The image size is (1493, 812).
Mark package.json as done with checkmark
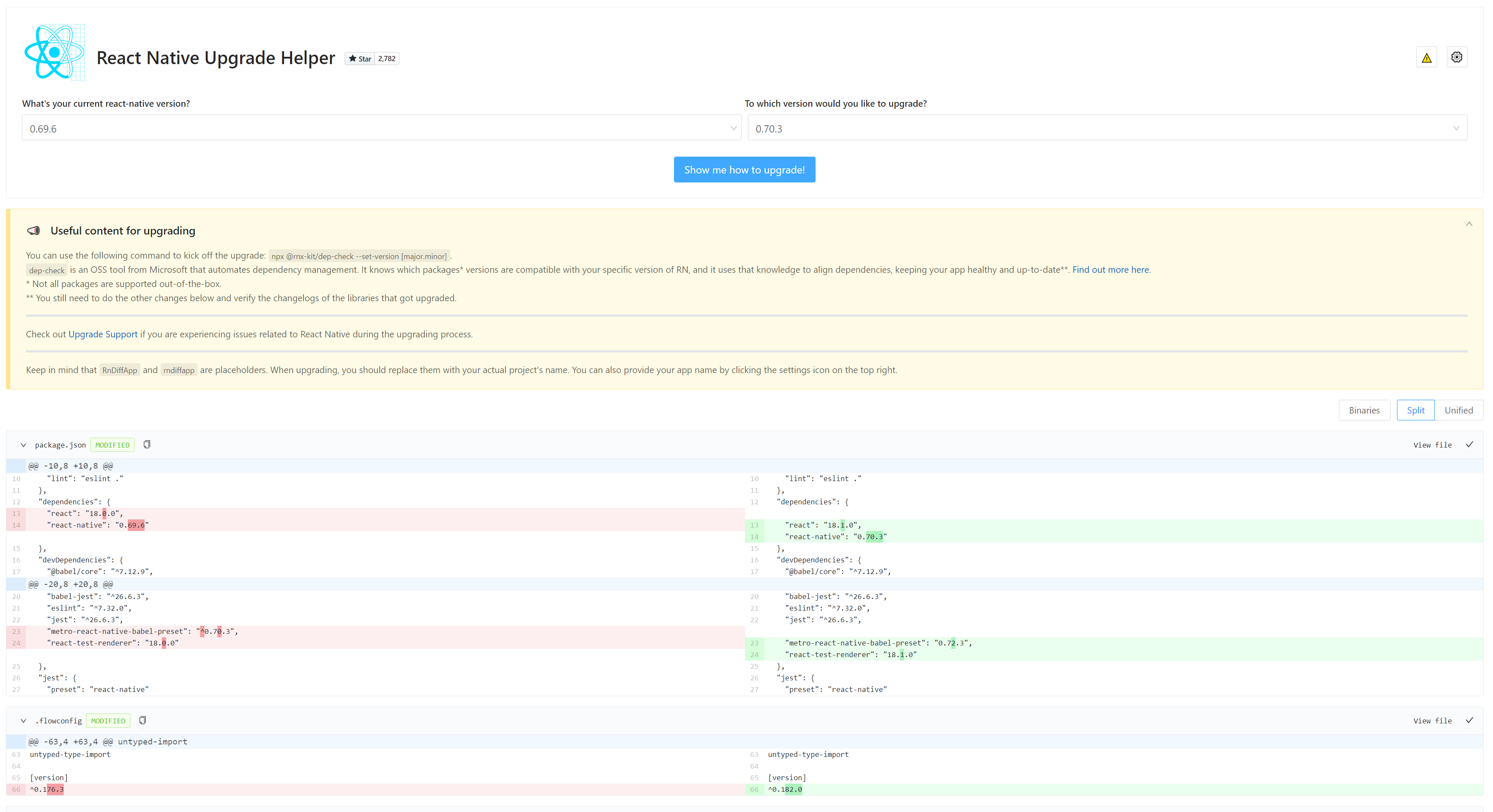click(x=1469, y=445)
